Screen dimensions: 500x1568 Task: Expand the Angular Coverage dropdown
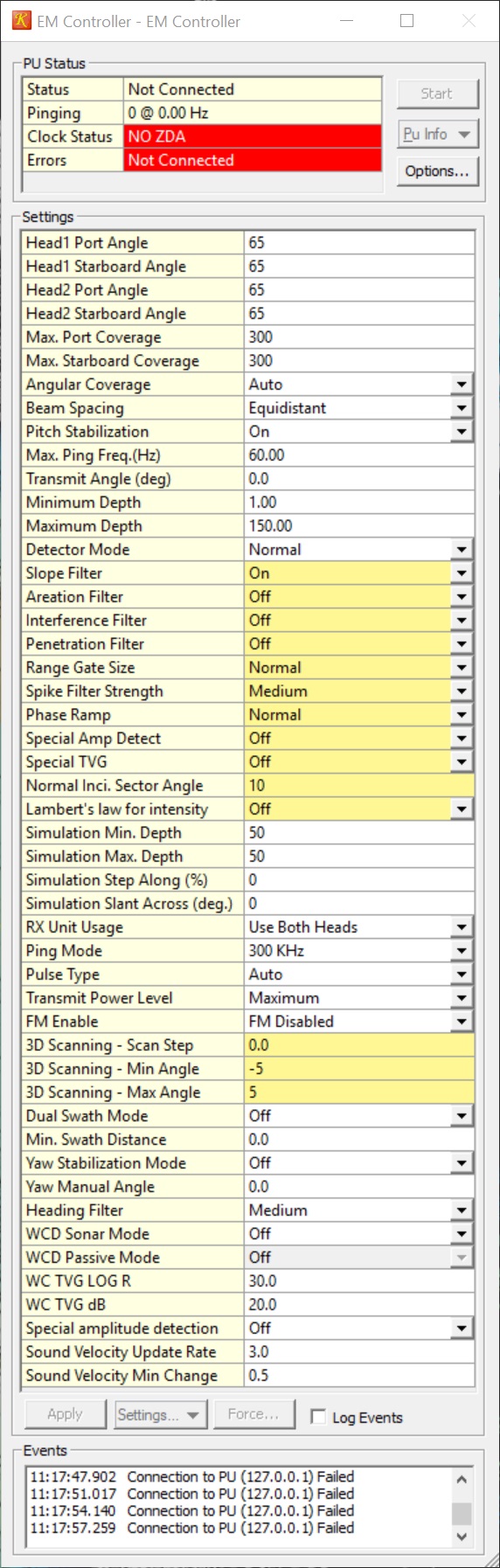coord(462,385)
